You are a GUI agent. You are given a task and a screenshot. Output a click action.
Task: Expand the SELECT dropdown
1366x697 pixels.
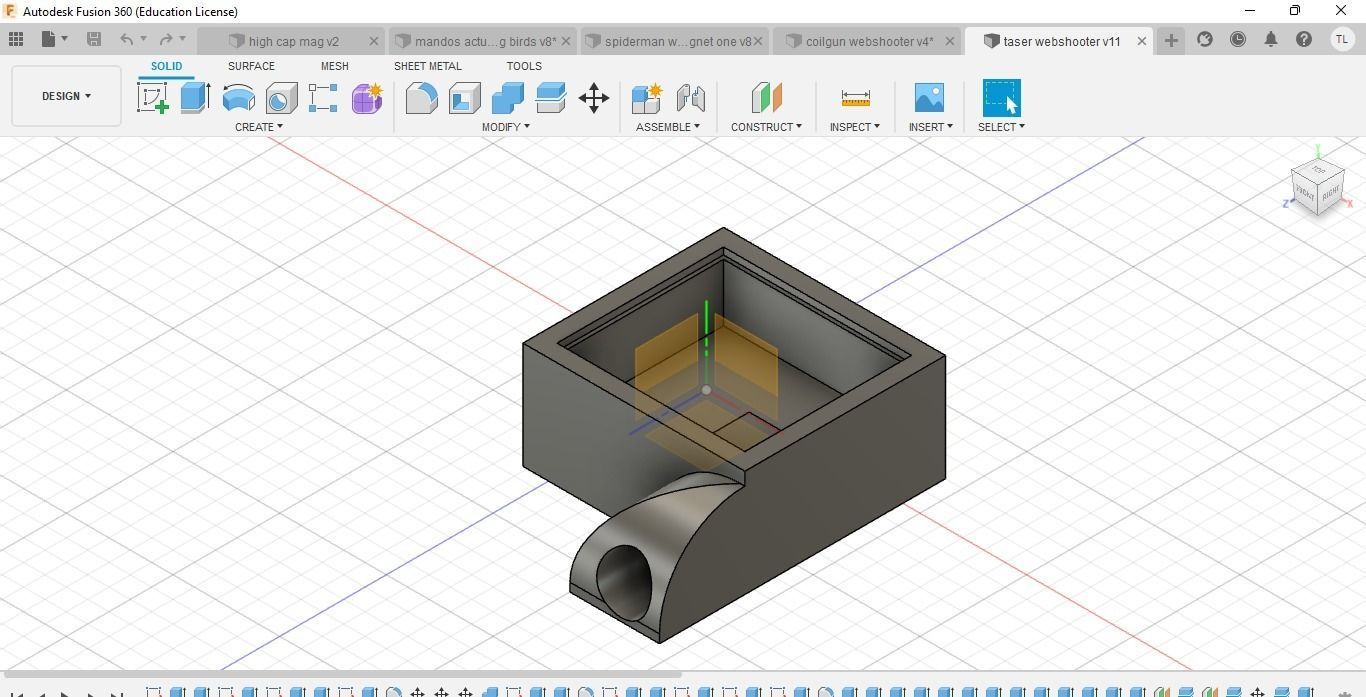(x=1001, y=127)
